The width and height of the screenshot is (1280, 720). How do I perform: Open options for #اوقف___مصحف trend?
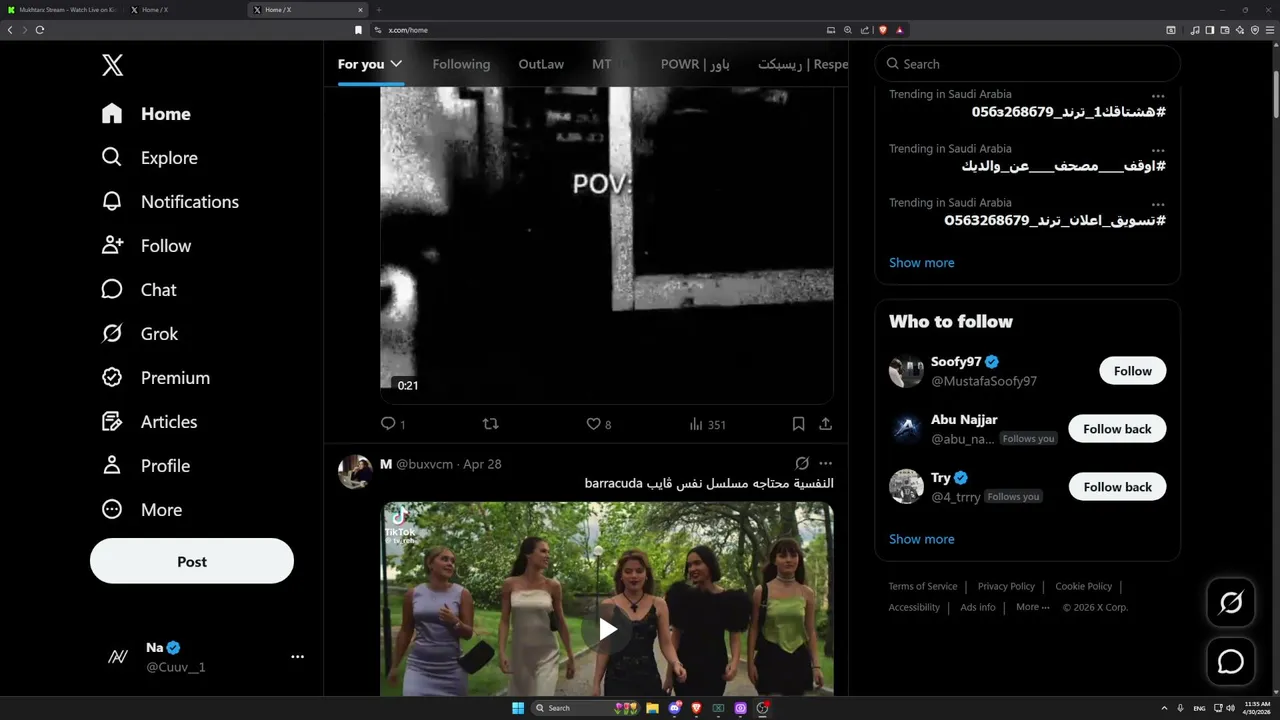(x=1158, y=150)
